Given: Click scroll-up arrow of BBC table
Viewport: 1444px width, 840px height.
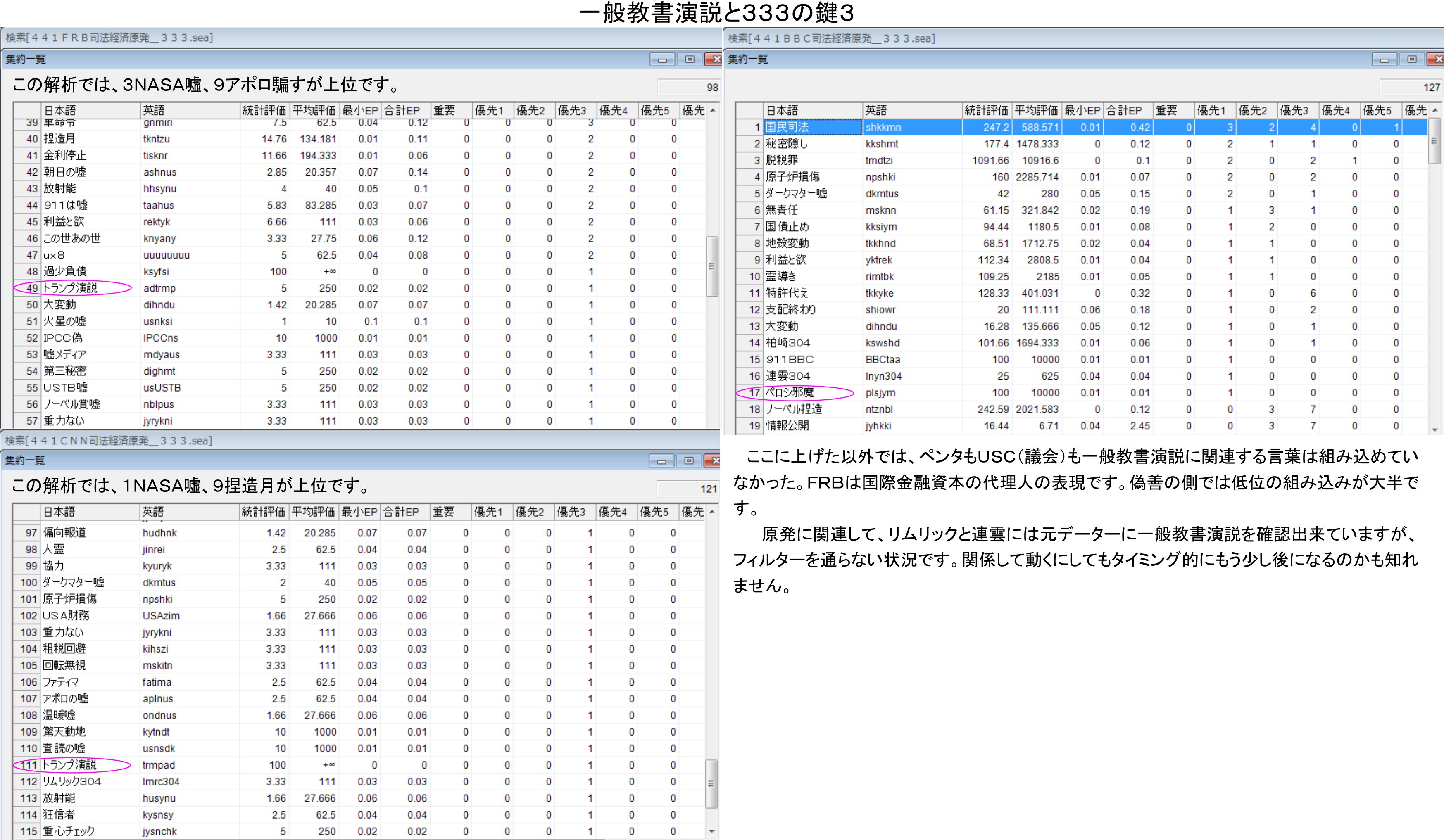Looking at the screenshot, I should (x=1435, y=111).
